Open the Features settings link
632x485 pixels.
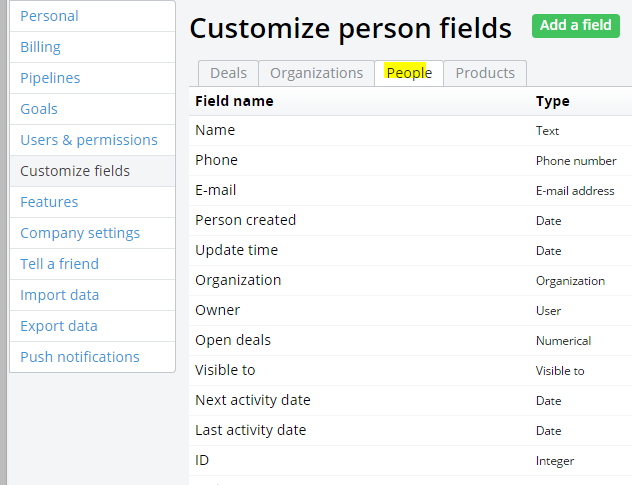(92, 202)
